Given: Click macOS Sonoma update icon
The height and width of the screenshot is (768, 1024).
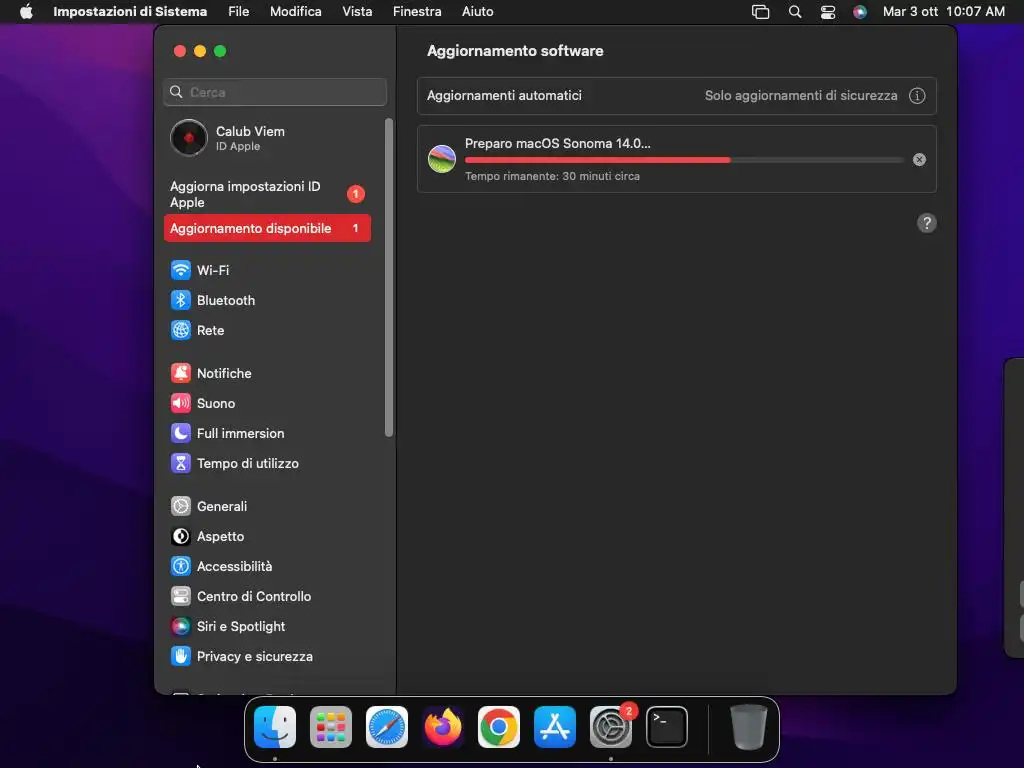Looking at the screenshot, I should [x=442, y=159].
